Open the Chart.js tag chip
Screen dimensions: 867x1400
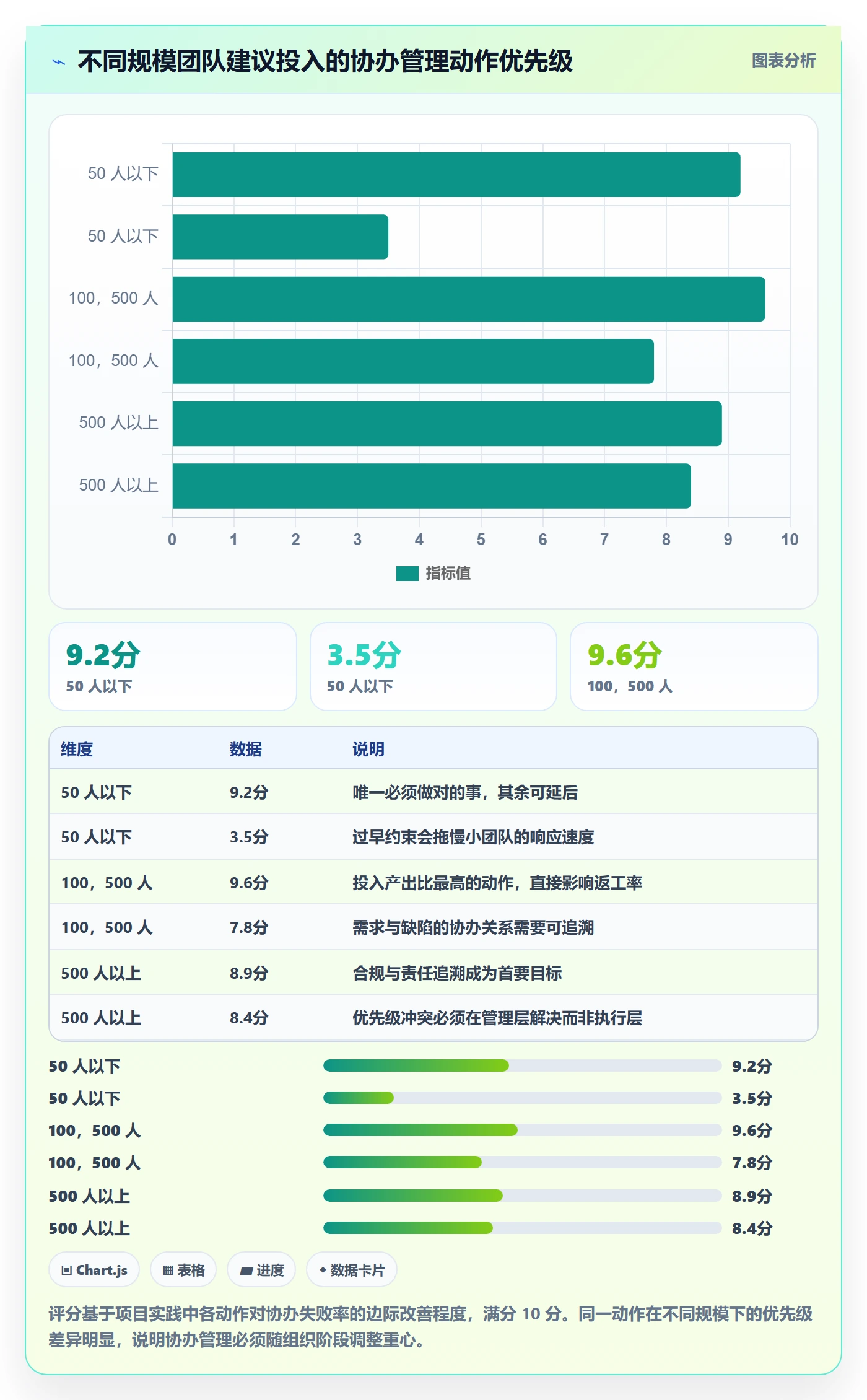pos(94,1270)
